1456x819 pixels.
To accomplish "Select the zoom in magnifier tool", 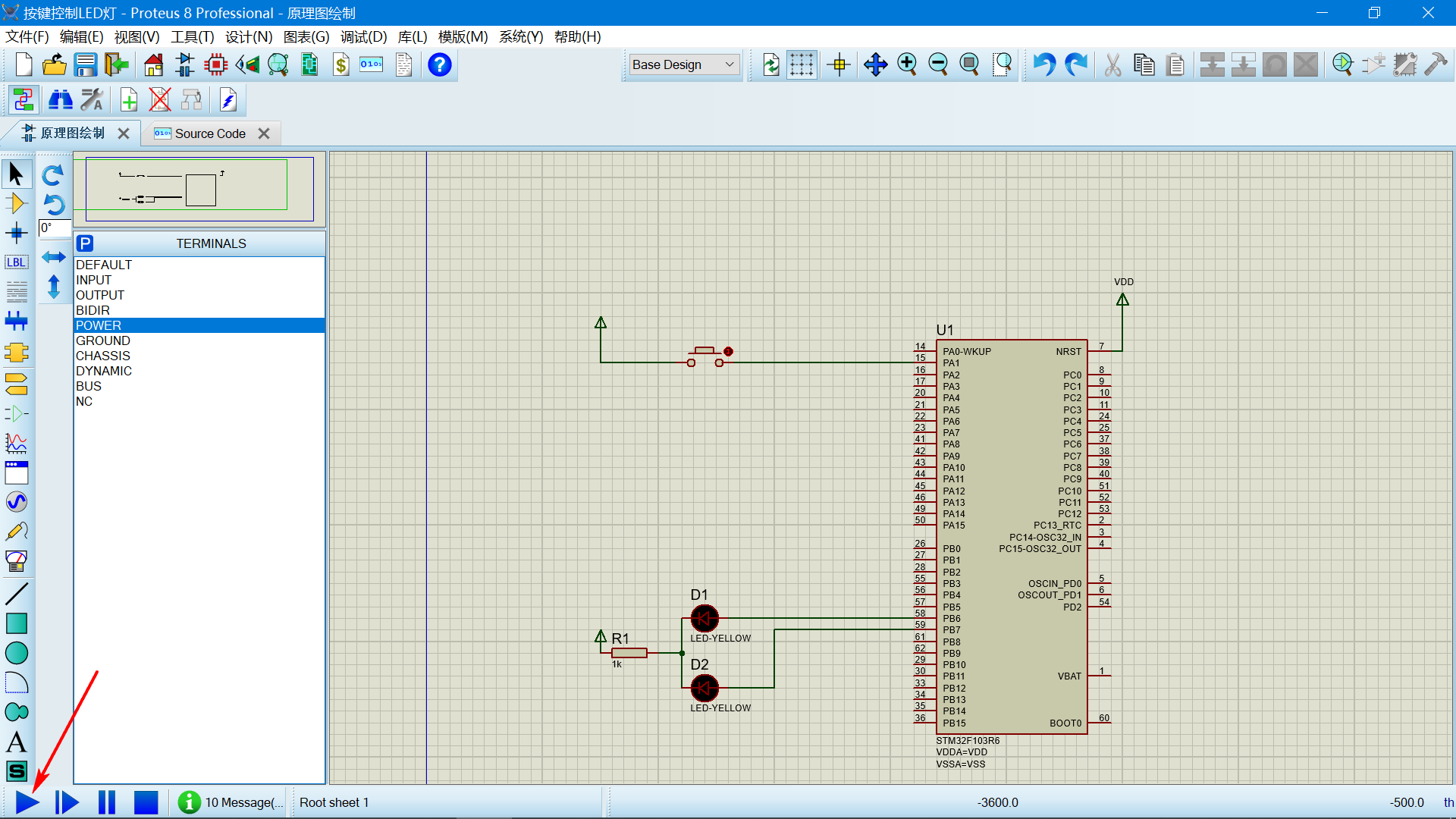I will (908, 65).
